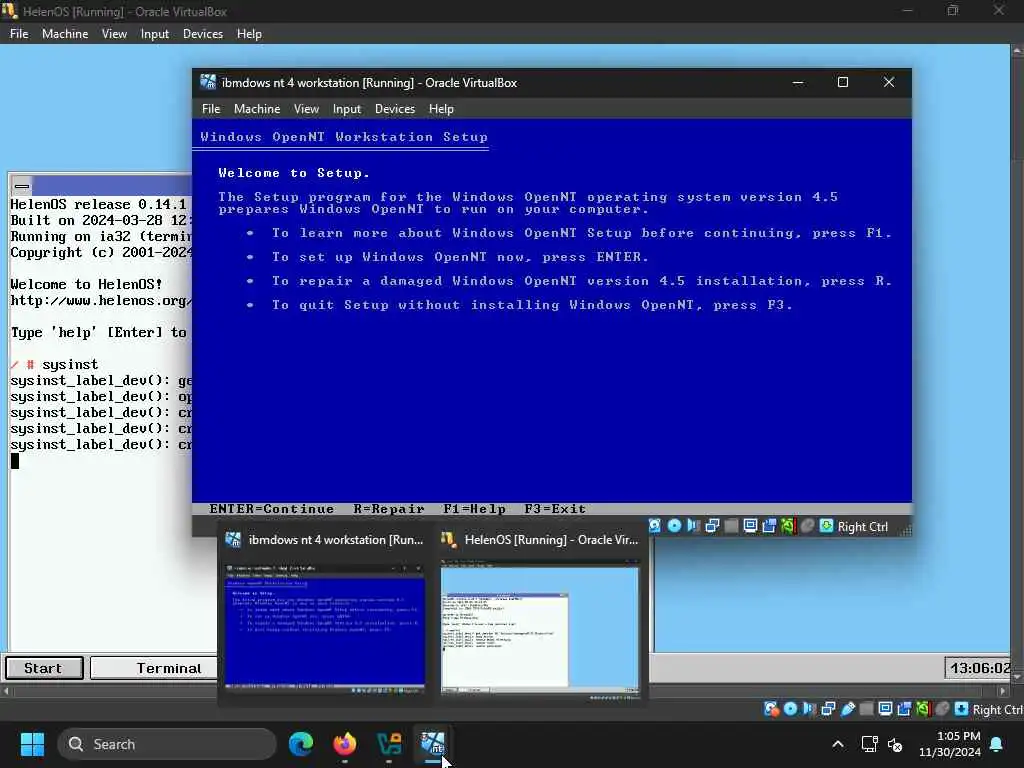Click recording indicator in ibmdows status bar
Viewport: 1024px width, 768px height.
click(x=769, y=526)
